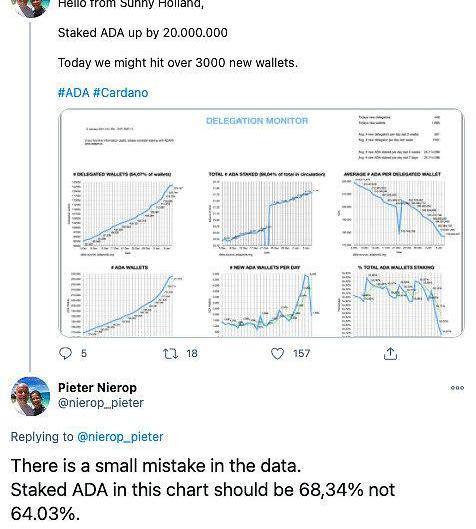Click the 18 retweets count

point(192,354)
